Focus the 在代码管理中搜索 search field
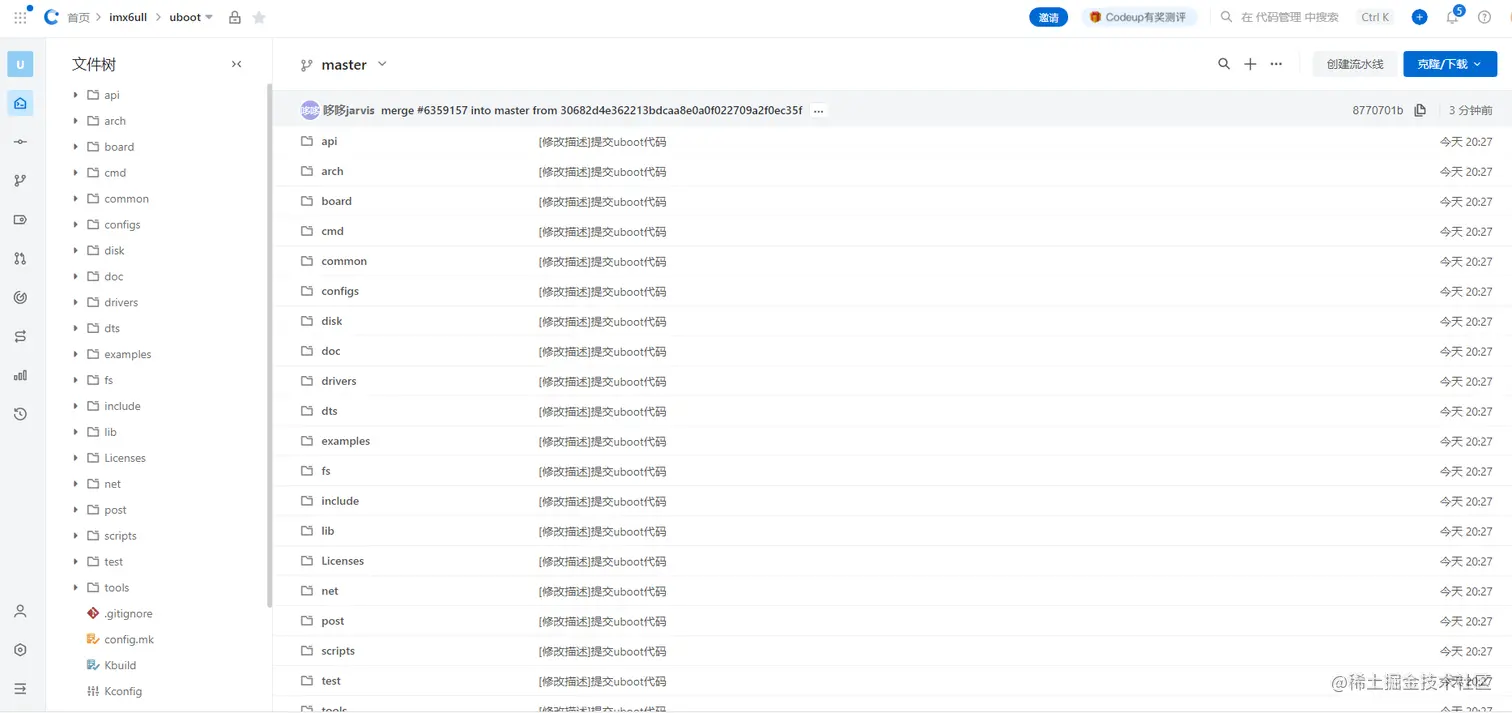Screen dimensions: 1512x713 point(1289,17)
